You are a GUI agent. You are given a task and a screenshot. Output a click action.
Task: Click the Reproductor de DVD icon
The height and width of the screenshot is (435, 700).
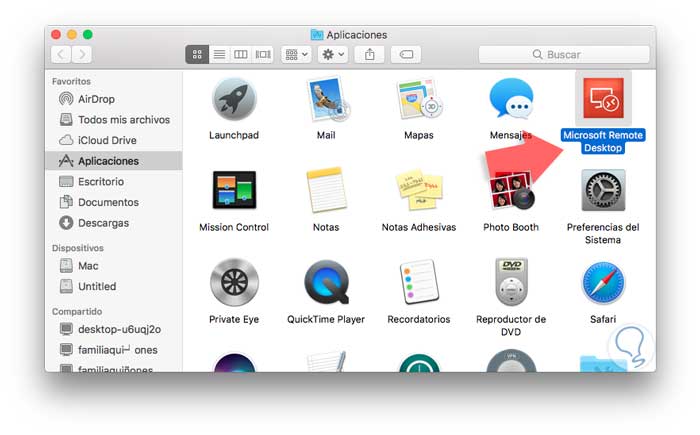[512, 282]
